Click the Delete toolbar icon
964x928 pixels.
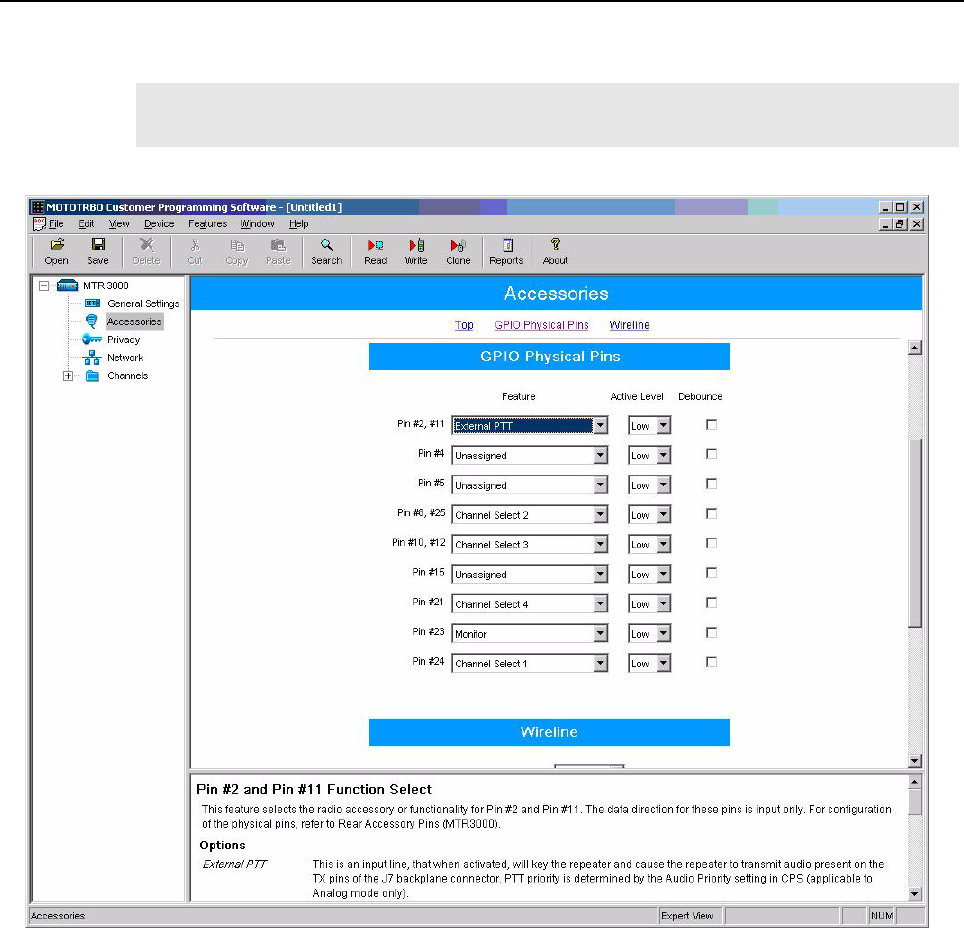pos(146,252)
